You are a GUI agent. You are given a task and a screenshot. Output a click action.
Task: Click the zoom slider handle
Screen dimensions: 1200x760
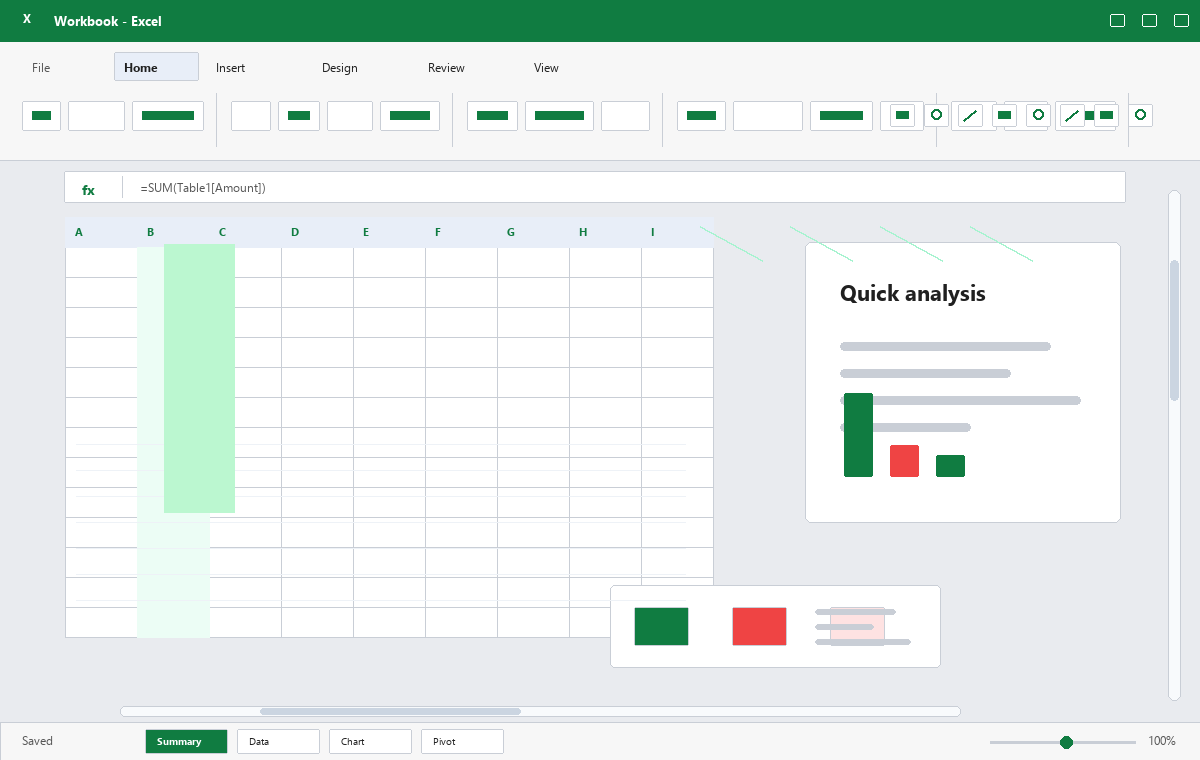1066,742
